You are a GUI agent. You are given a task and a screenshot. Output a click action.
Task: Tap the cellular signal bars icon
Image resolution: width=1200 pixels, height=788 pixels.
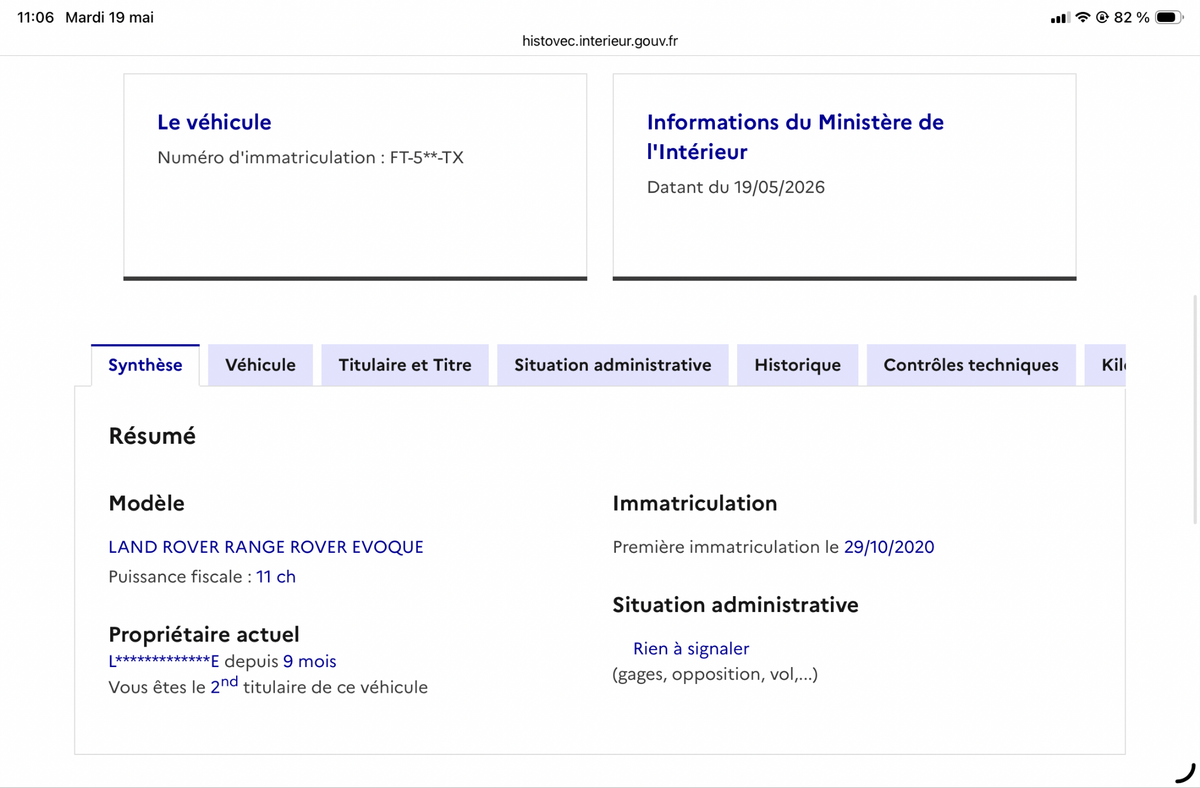coord(1060,18)
